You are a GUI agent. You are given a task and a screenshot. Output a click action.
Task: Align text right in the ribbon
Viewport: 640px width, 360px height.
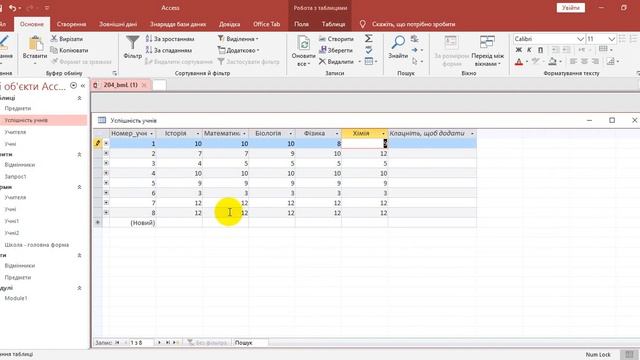(x=596, y=61)
